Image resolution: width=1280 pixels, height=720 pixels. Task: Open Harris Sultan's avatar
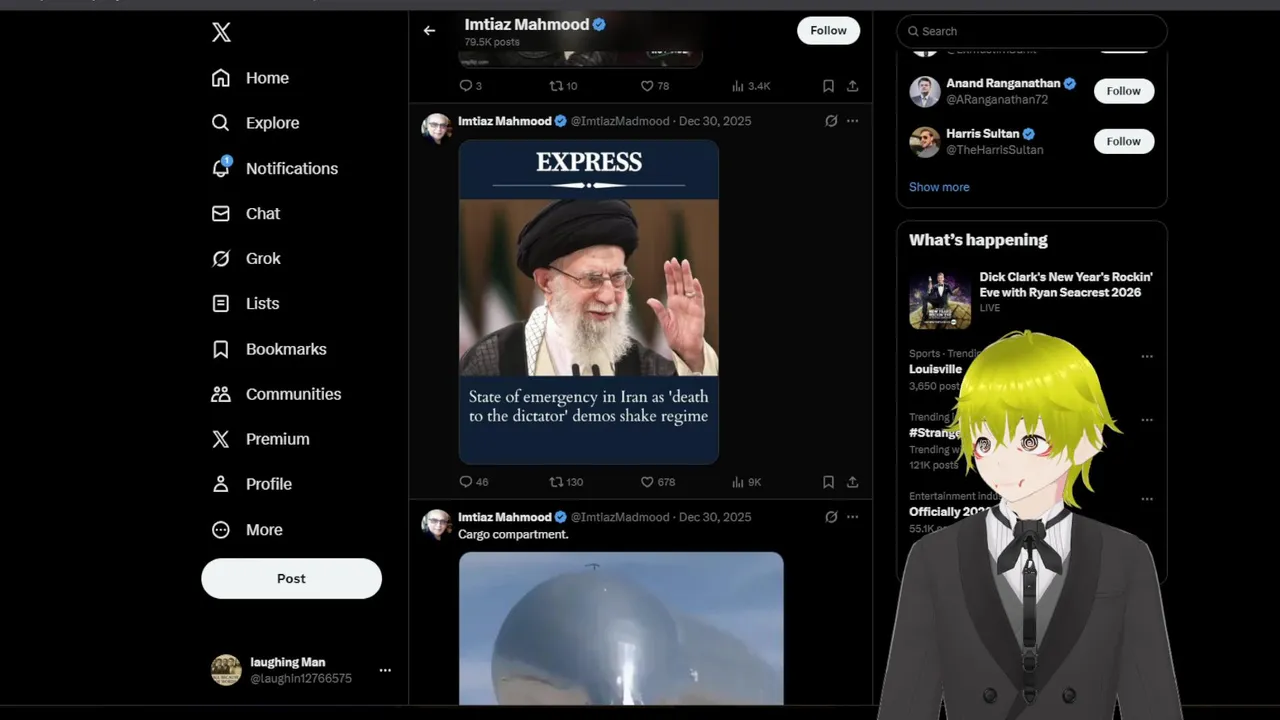click(x=924, y=141)
